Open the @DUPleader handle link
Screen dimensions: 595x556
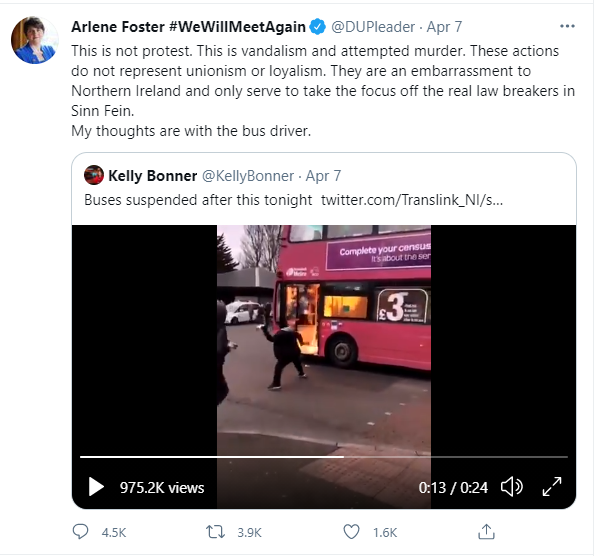(373, 27)
